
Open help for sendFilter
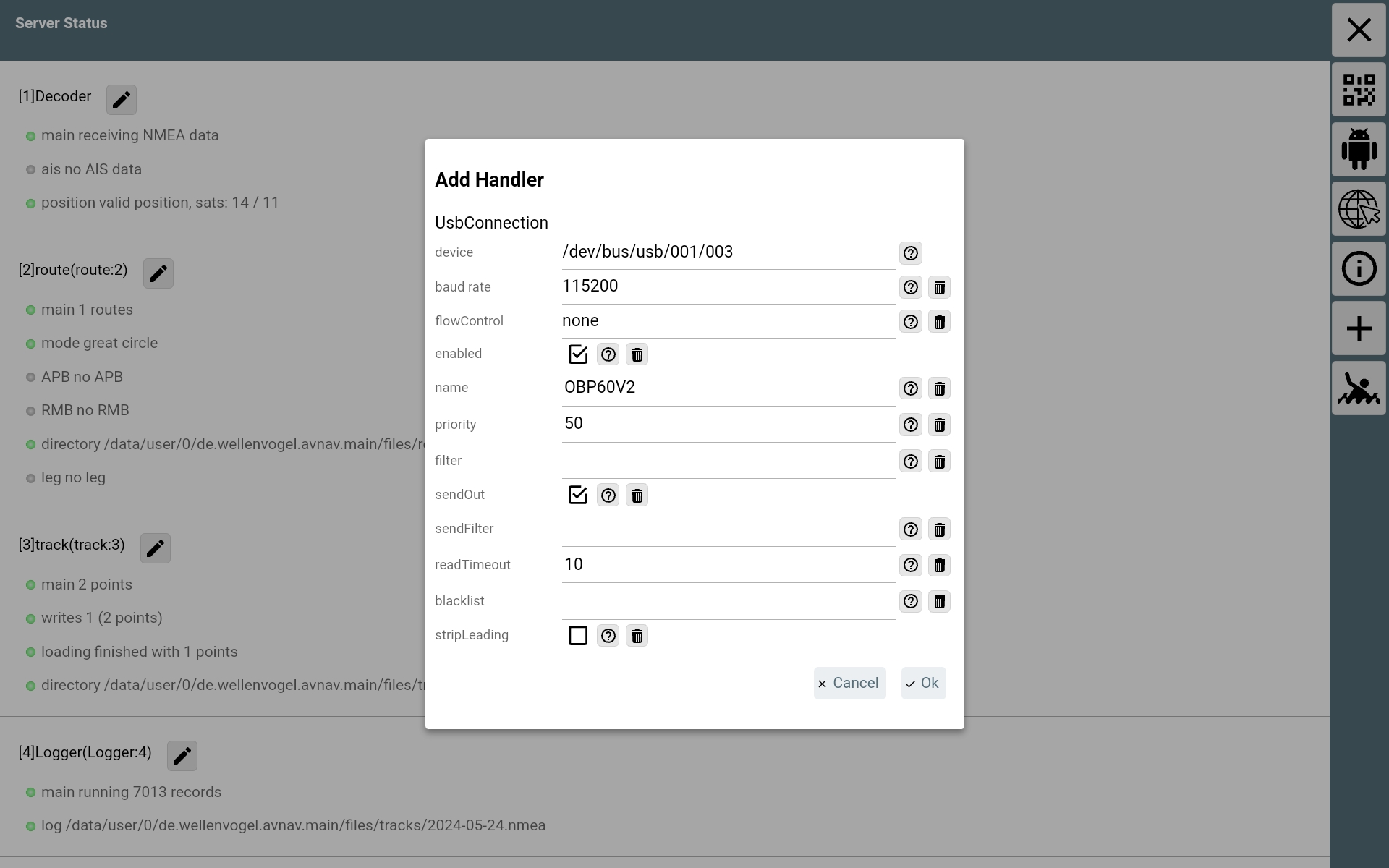coord(910,529)
